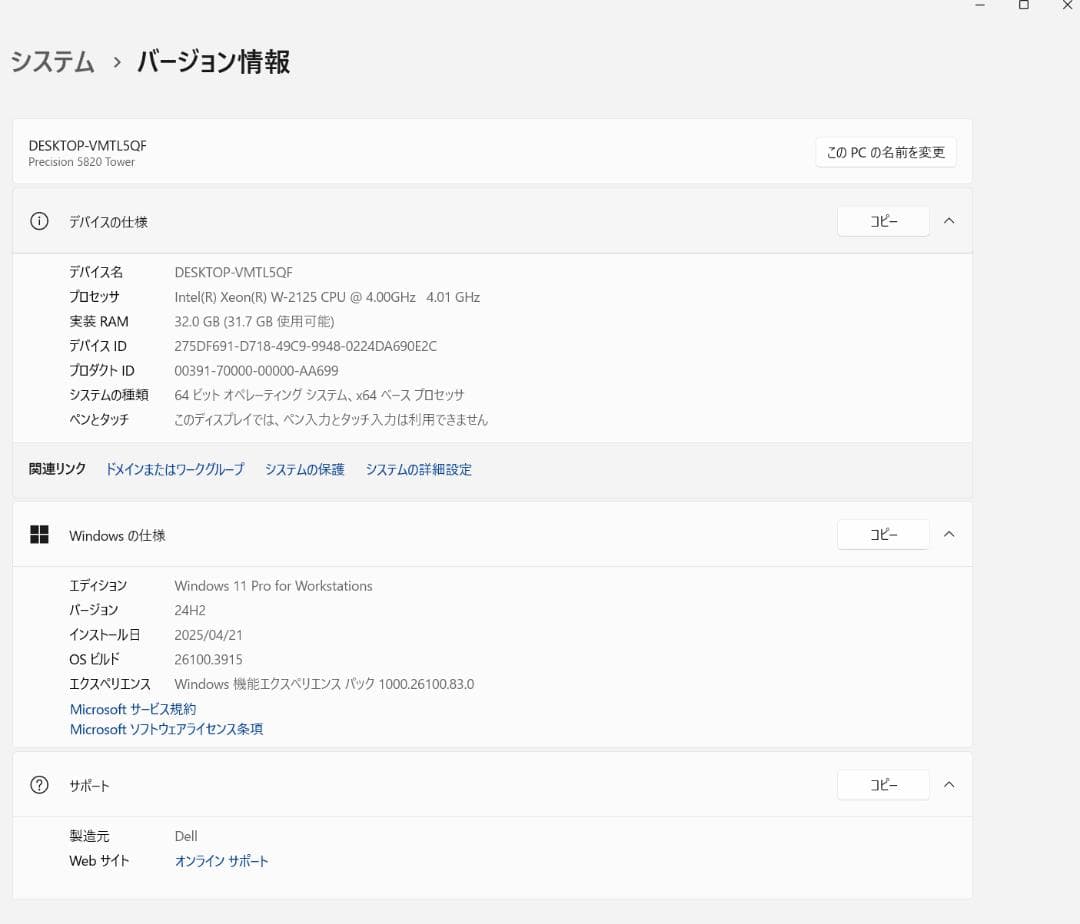Click the Windows logo icon beside Windows の仕様
This screenshot has height=924, width=1080.
[39, 534]
